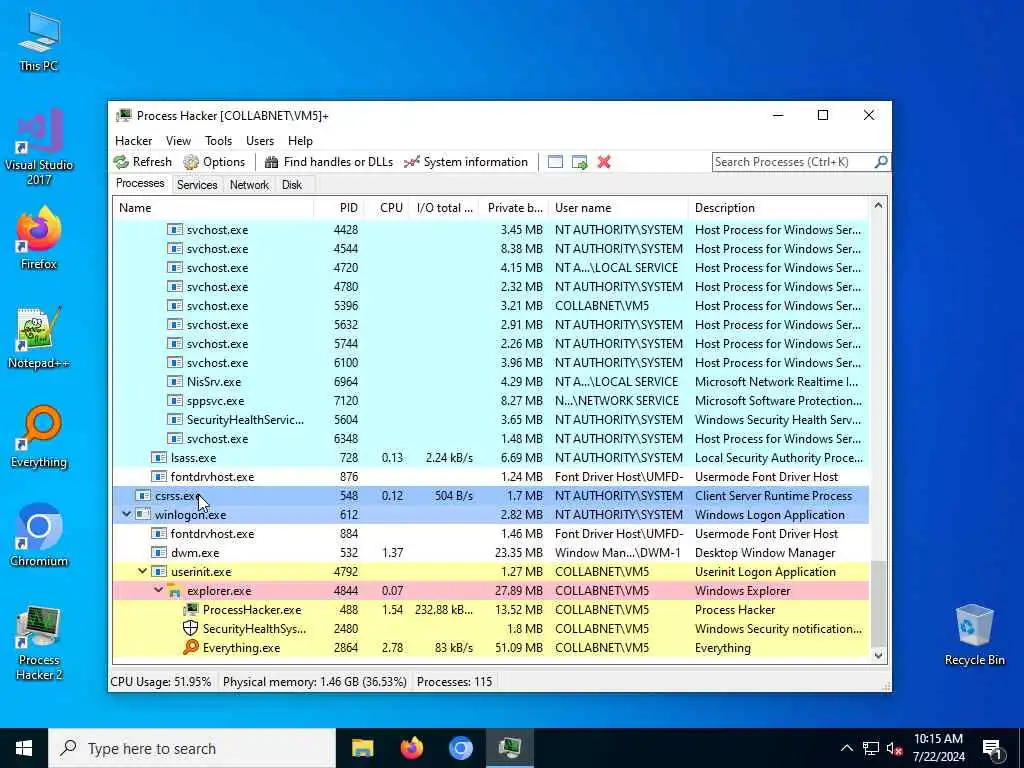This screenshot has height=768, width=1024.
Task: Sort by the PID column header
Action: (x=338, y=208)
